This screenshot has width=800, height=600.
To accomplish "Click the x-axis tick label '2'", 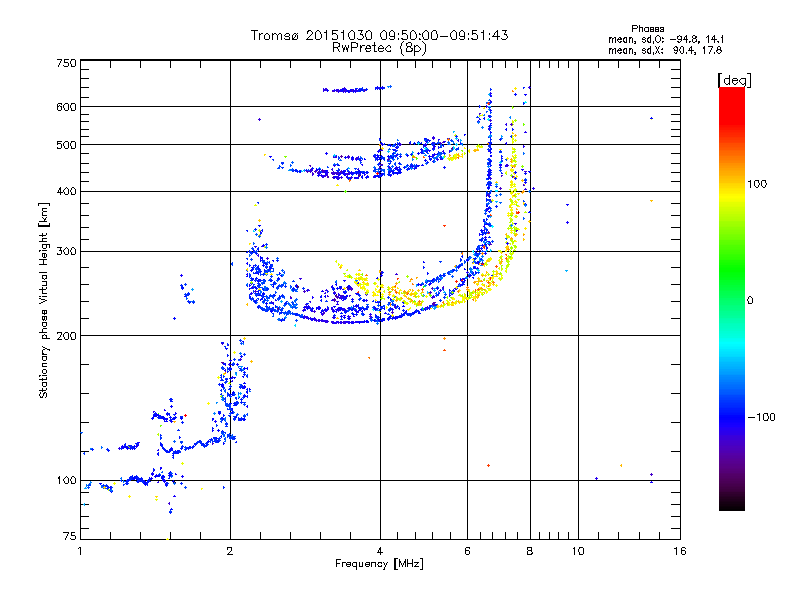I will pyautogui.click(x=230, y=551).
